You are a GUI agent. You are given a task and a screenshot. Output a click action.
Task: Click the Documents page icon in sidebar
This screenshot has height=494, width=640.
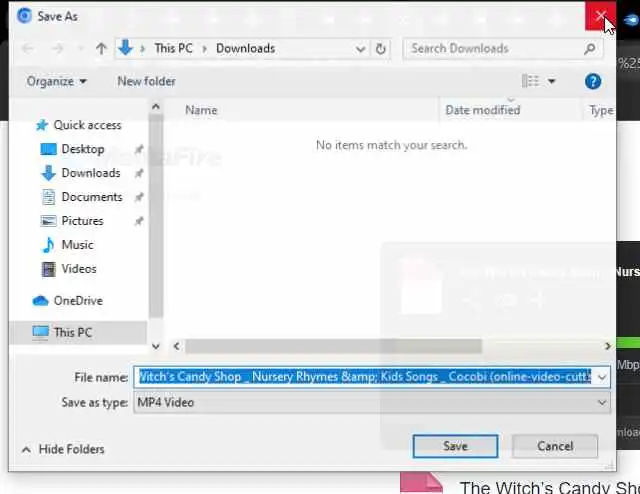pyautogui.click(x=48, y=197)
